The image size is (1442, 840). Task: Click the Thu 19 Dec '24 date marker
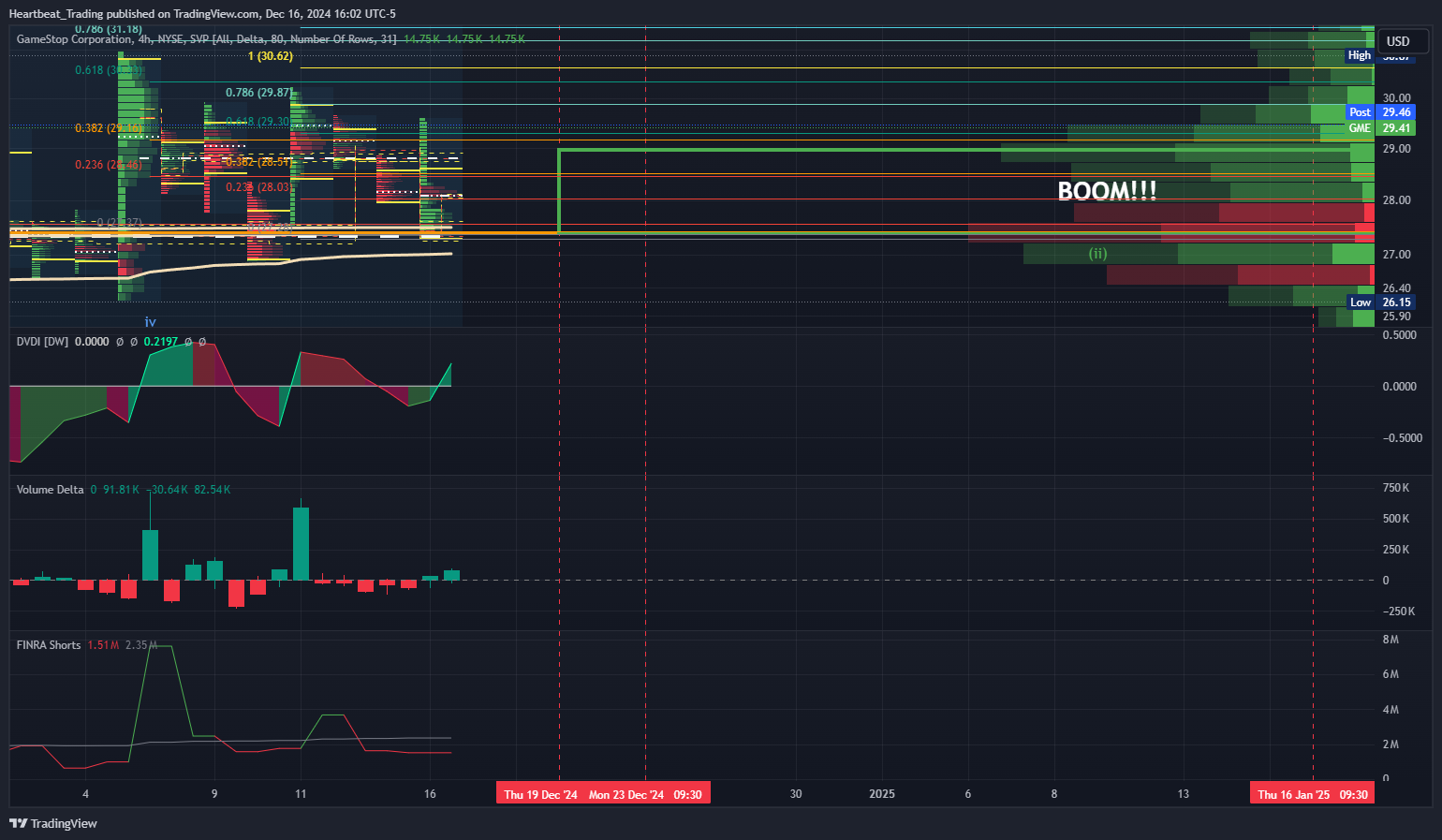(x=540, y=794)
